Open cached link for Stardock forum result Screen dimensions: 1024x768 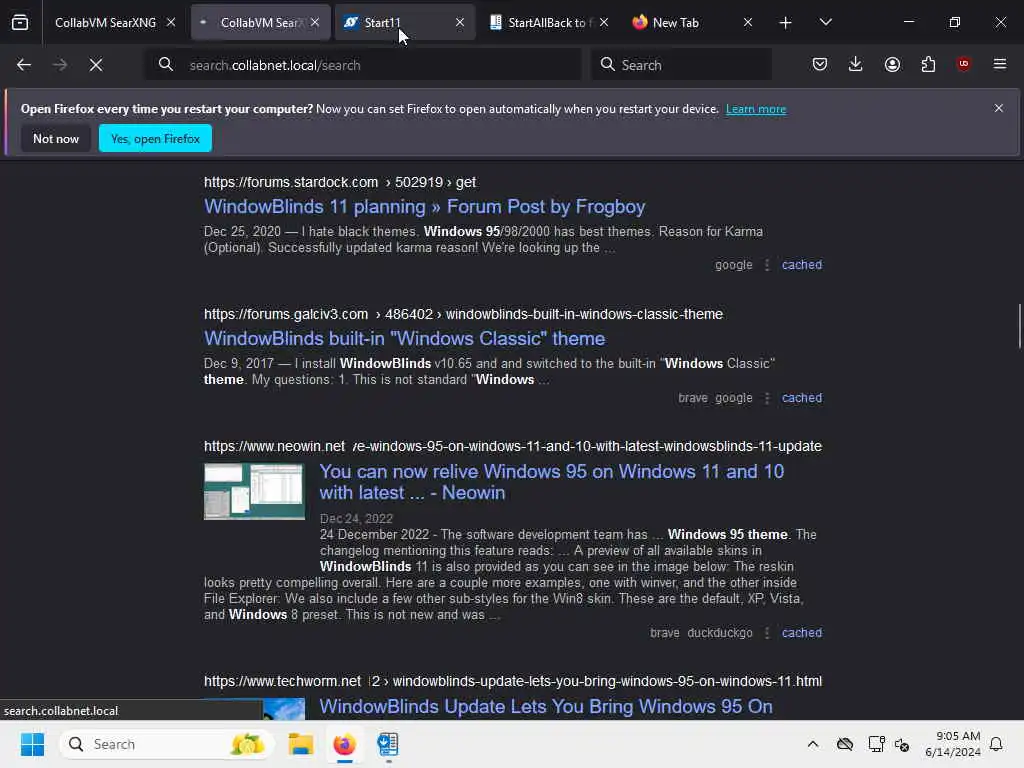[802, 264]
